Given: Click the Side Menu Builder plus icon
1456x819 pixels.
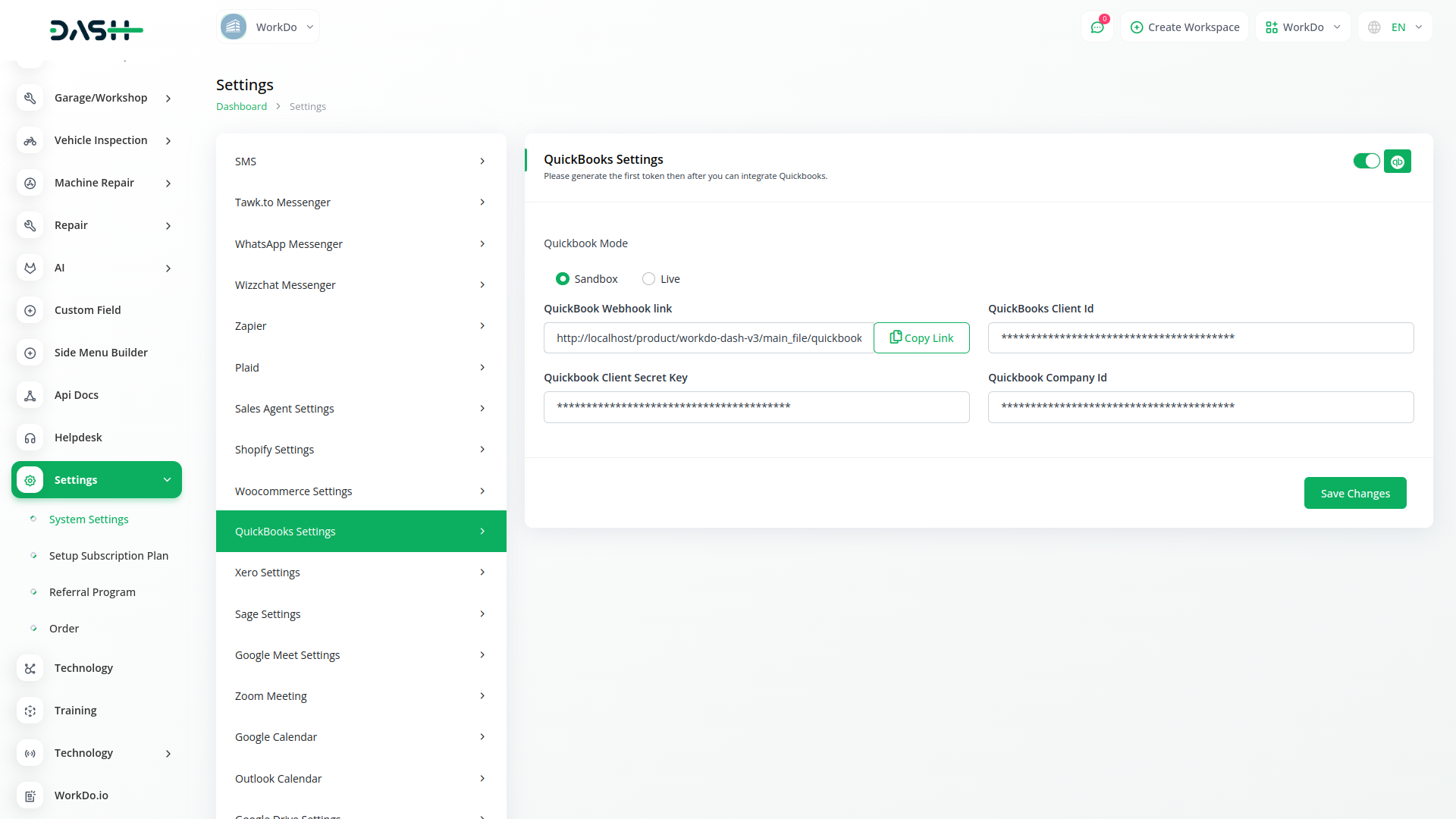Looking at the screenshot, I should 30,353.
